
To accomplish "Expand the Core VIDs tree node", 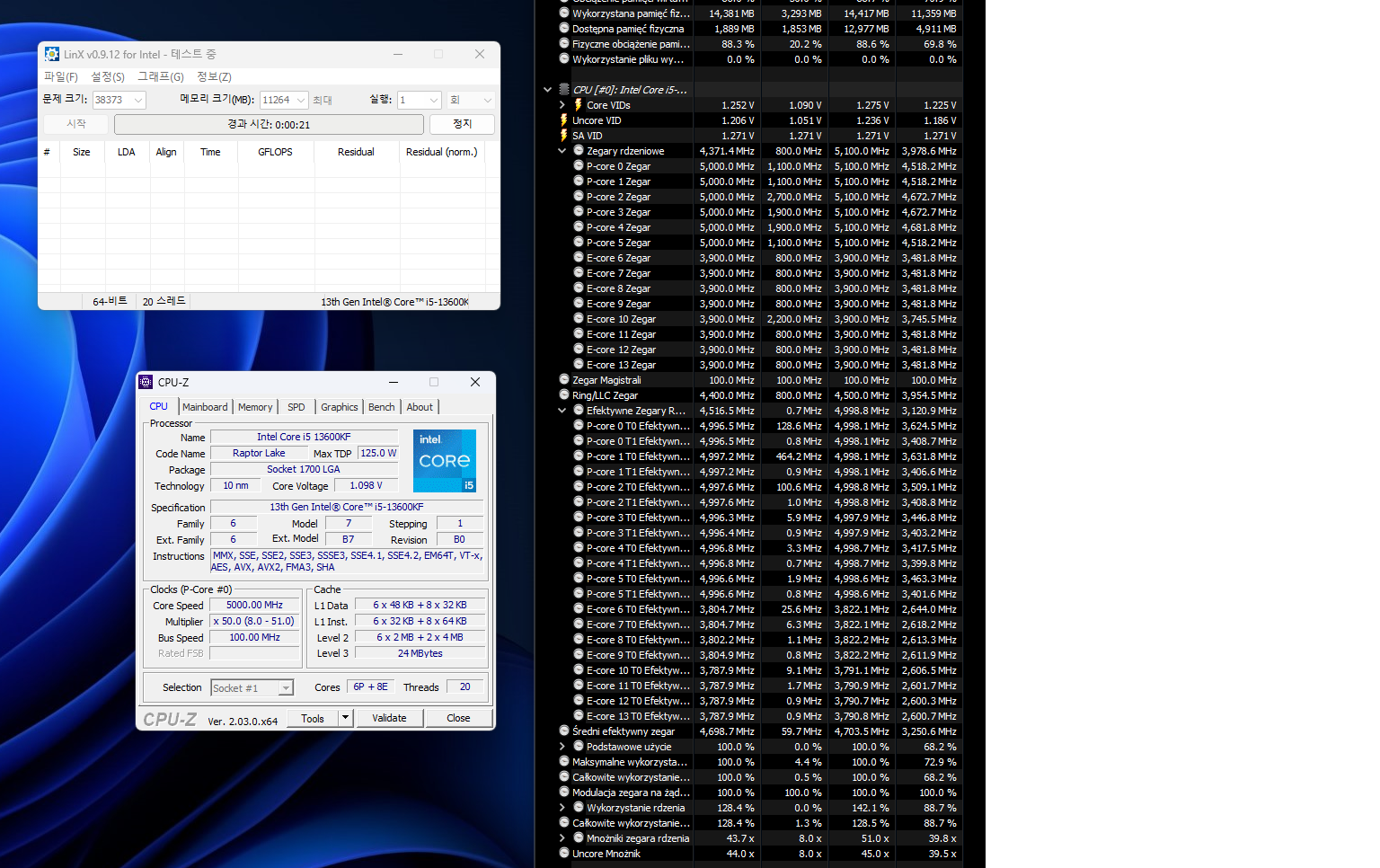I will (562, 105).
